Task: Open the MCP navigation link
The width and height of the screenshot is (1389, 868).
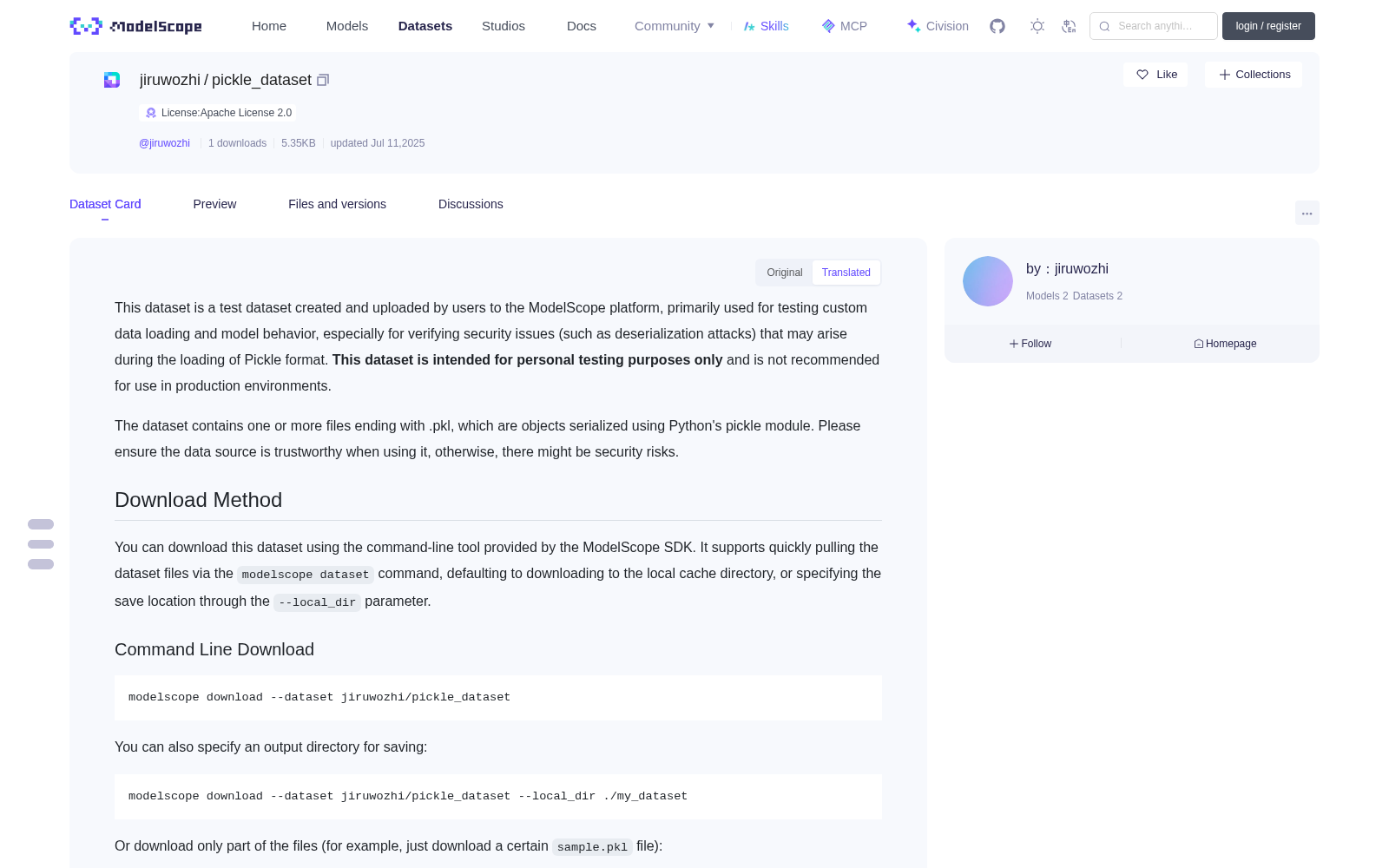Action: tap(844, 26)
